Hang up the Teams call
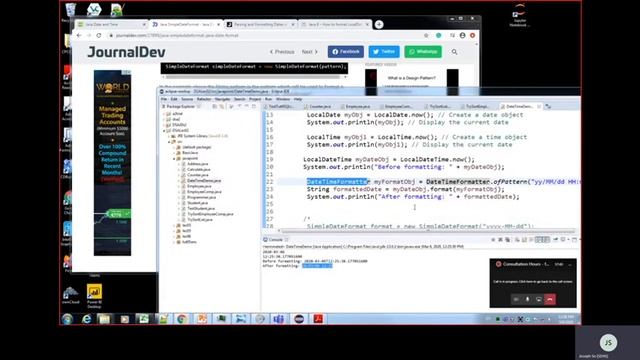Image resolution: width=640 pixels, height=360 pixels. point(550,299)
